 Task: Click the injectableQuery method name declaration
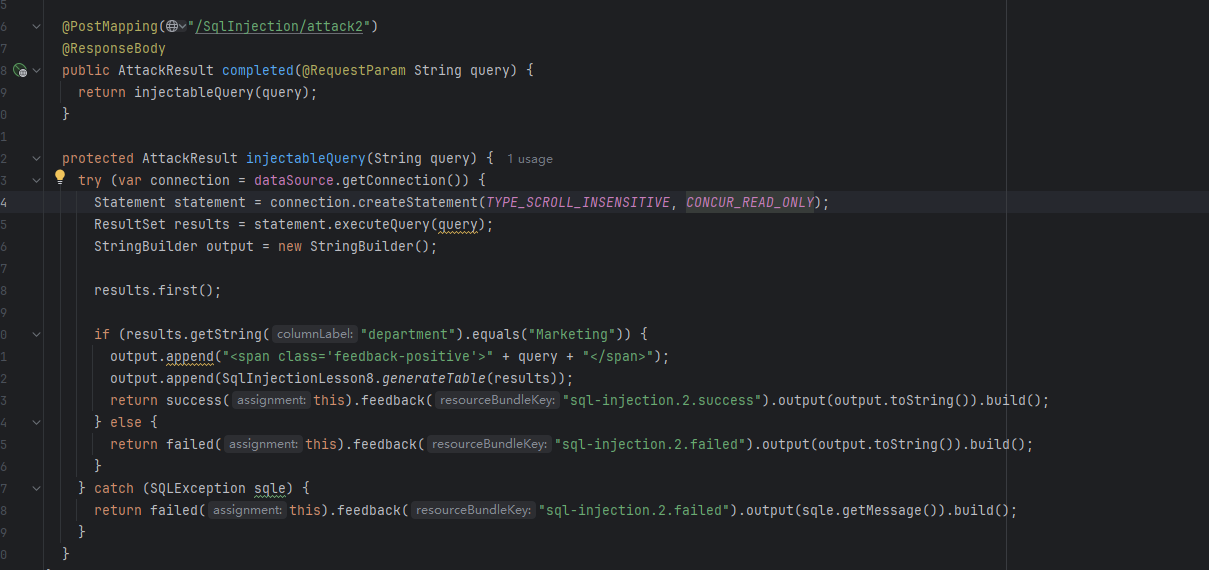(x=305, y=158)
